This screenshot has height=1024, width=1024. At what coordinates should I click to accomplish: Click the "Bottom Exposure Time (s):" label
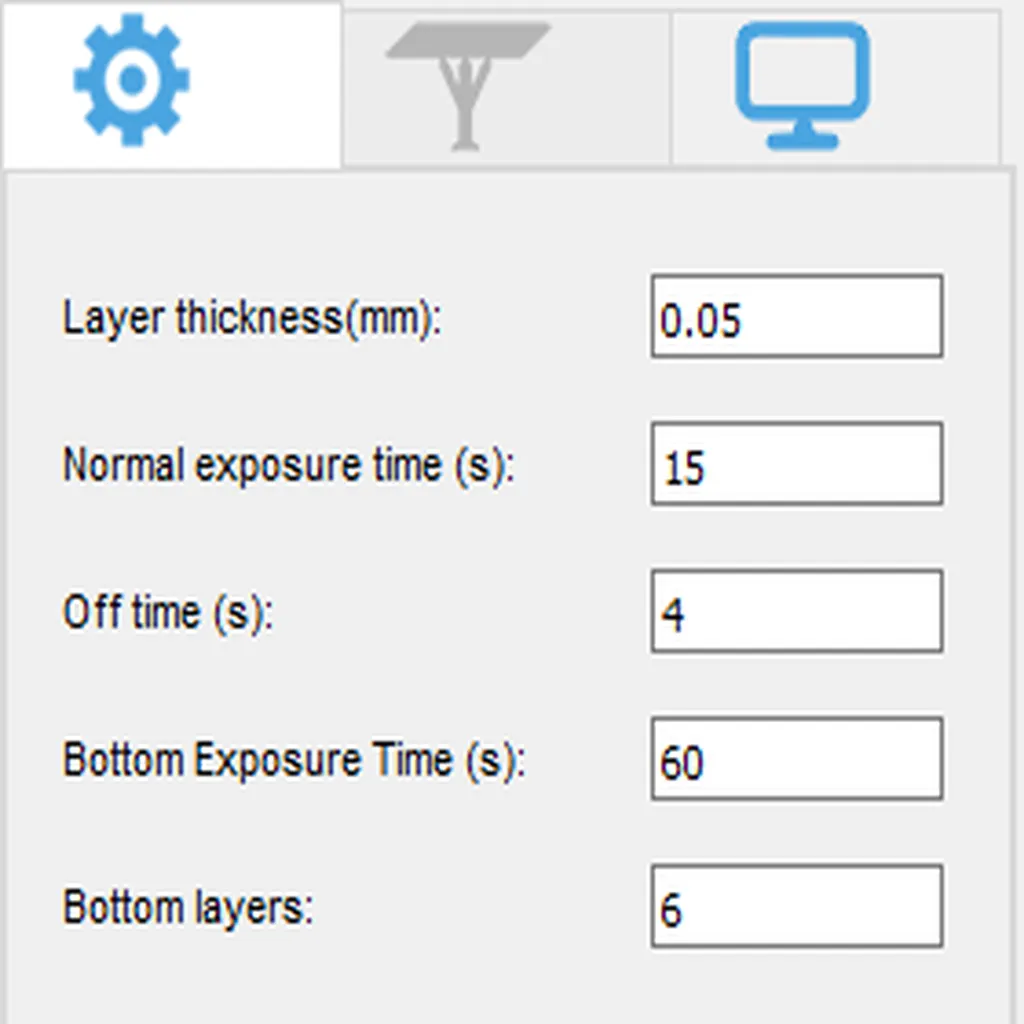point(293,760)
